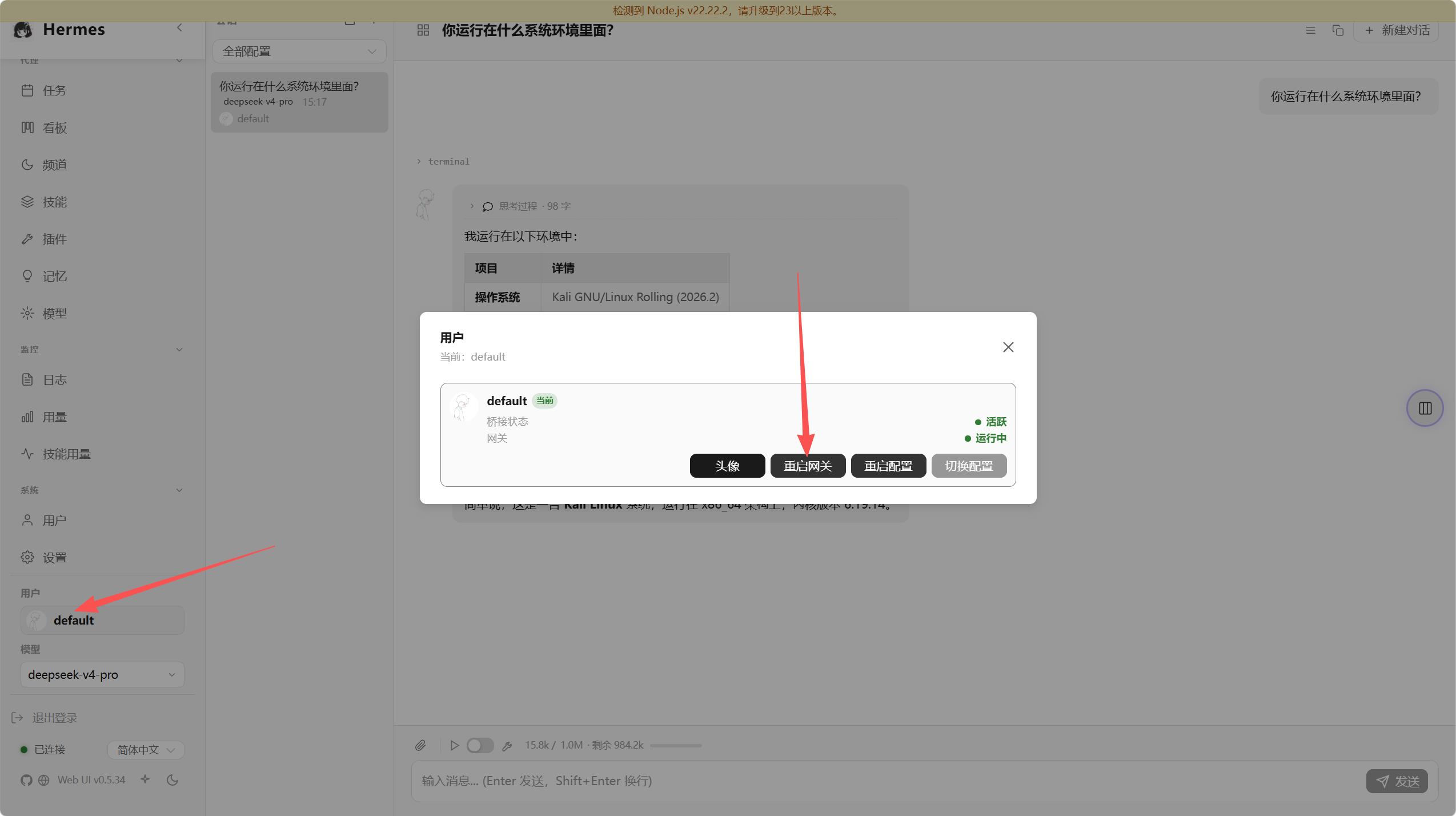Close the 用户 dialog
The image size is (1456, 816).
pos(1008,347)
